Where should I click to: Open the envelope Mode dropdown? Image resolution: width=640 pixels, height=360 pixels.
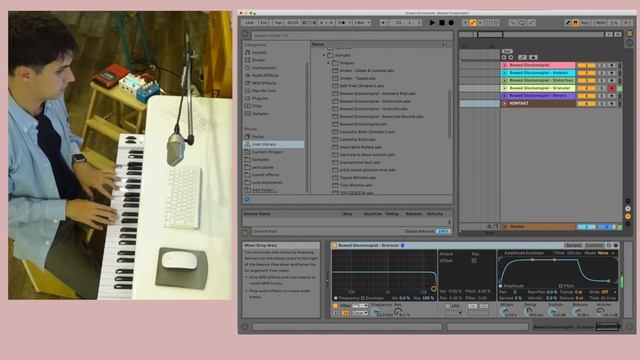coord(606,253)
